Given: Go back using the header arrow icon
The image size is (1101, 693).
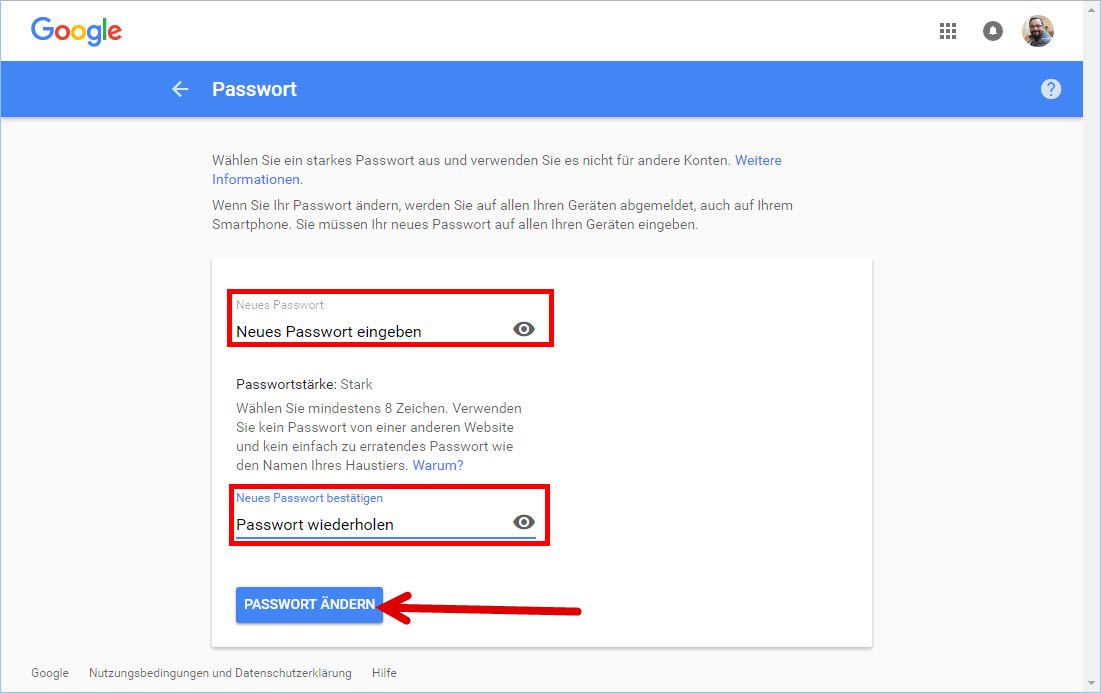Looking at the screenshot, I should 180,89.
